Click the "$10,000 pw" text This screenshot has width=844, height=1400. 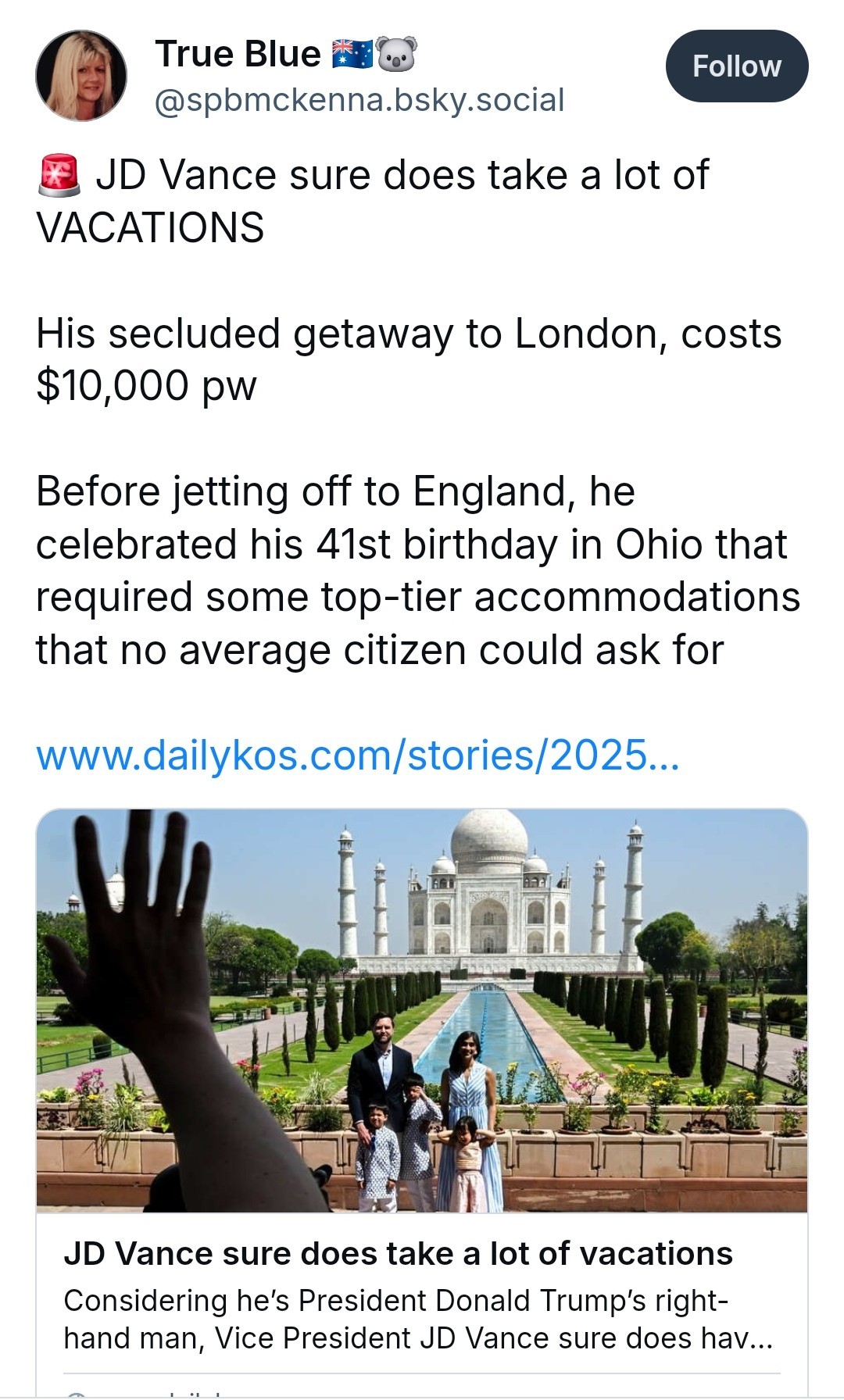(146, 385)
